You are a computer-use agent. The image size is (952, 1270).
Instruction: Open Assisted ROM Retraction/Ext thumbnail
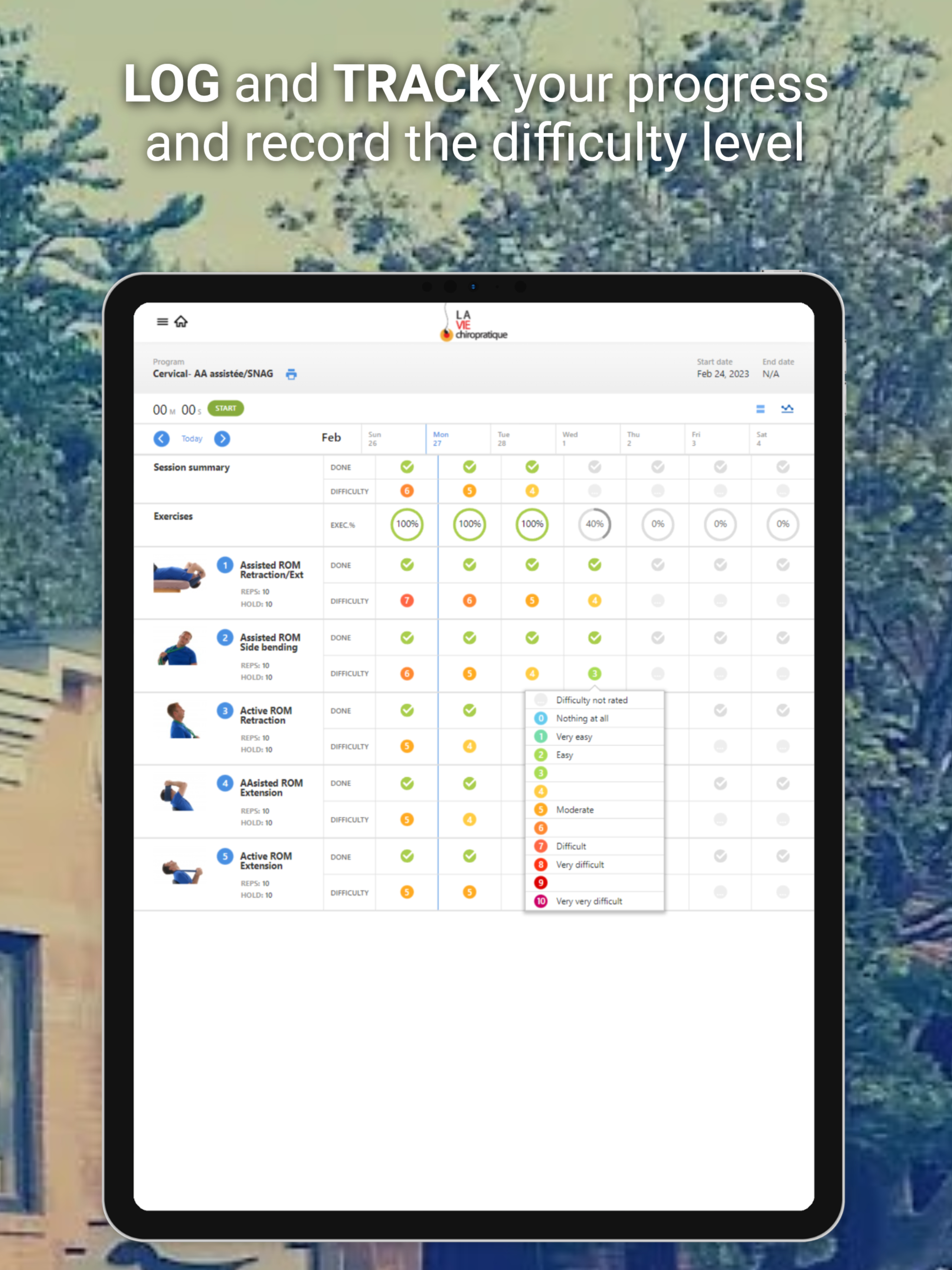click(x=179, y=577)
